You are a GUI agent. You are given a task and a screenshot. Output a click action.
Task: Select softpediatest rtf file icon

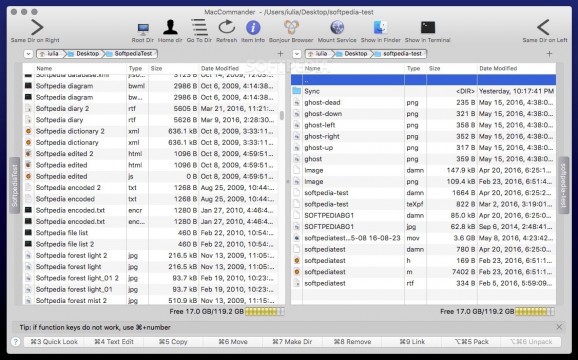297,283
